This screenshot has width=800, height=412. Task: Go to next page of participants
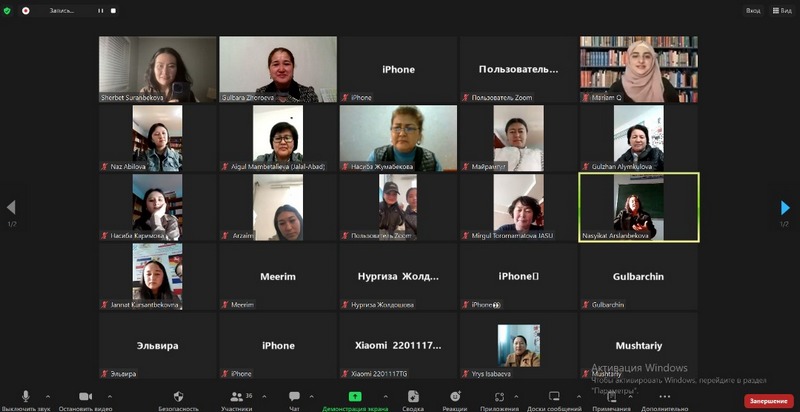(785, 207)
